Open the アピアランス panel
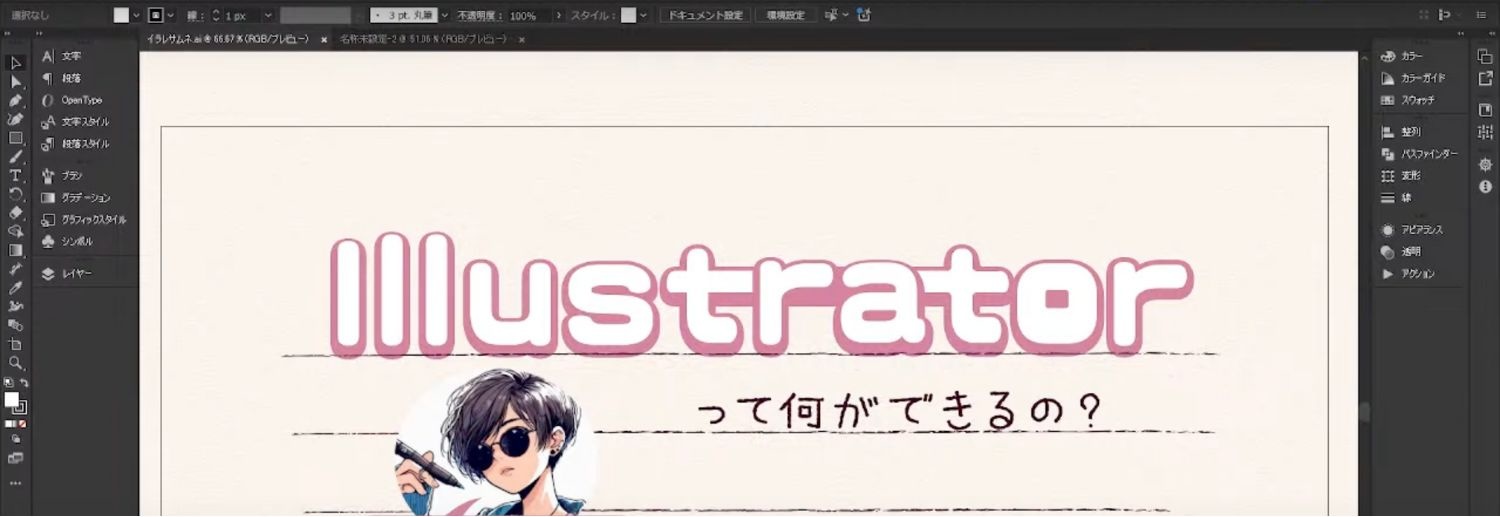 (x=1412, y=229)
